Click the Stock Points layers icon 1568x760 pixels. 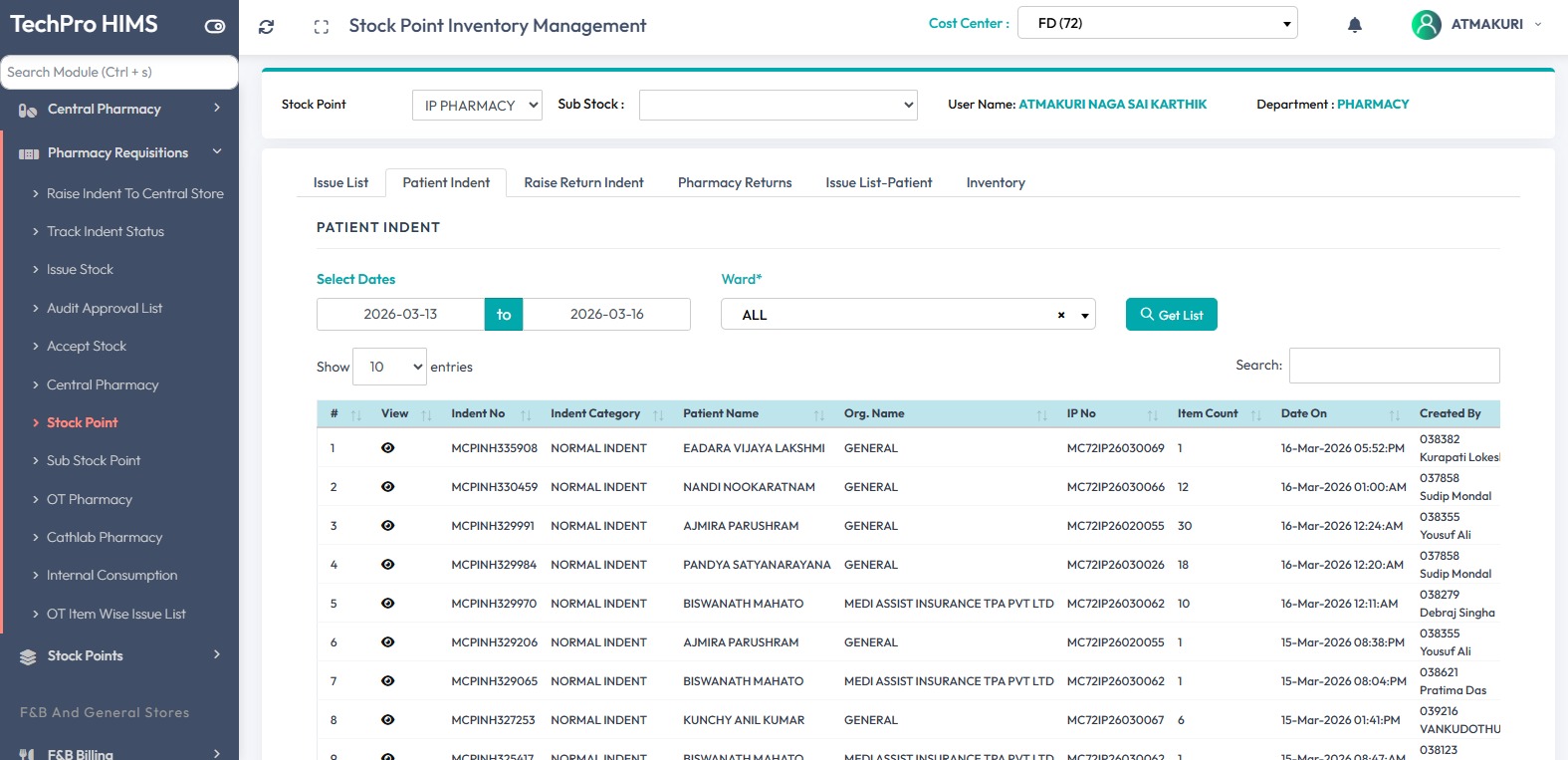(x=28, y=656)
